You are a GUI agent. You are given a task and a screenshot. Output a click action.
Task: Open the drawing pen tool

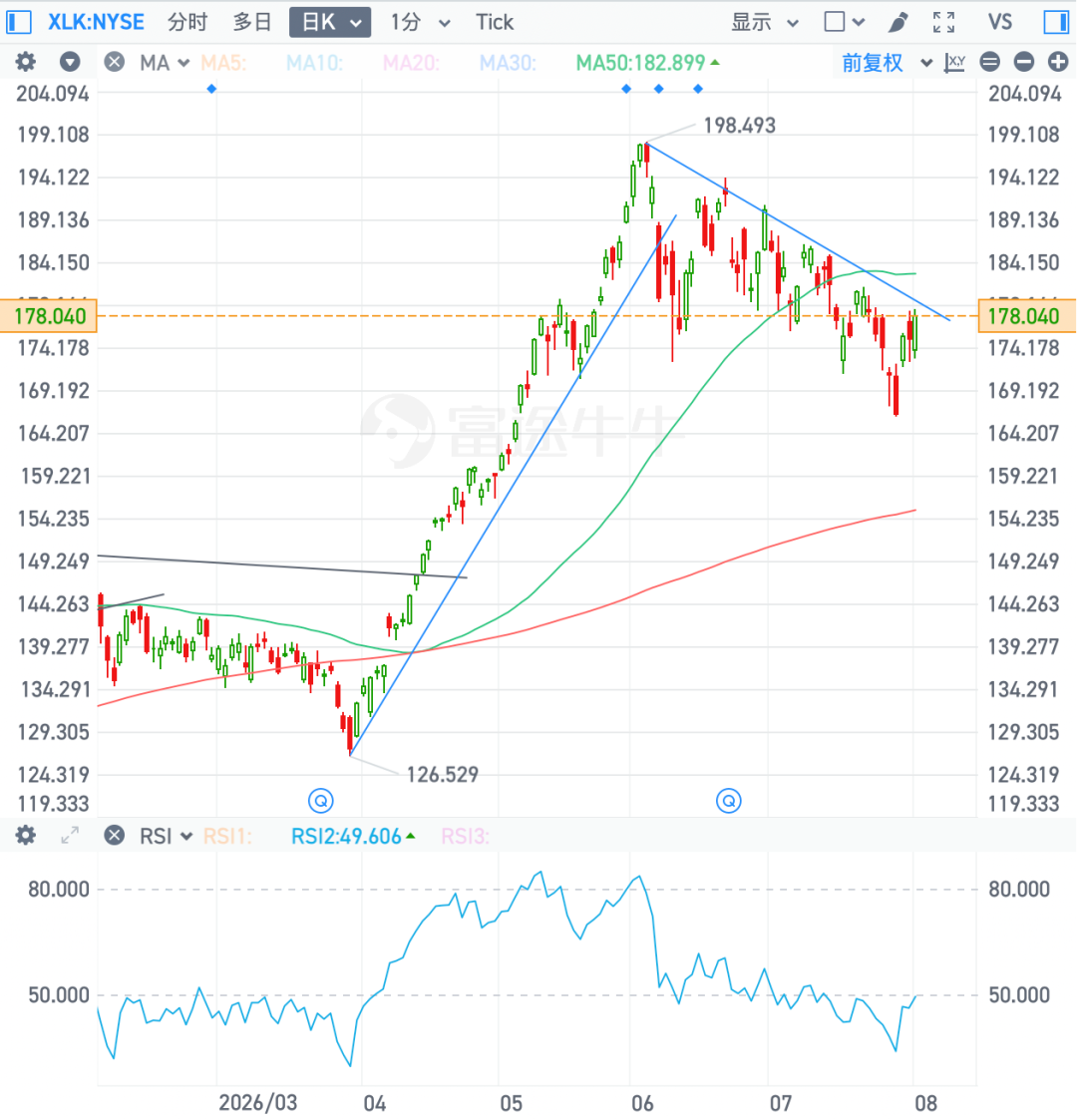[897, 22]
